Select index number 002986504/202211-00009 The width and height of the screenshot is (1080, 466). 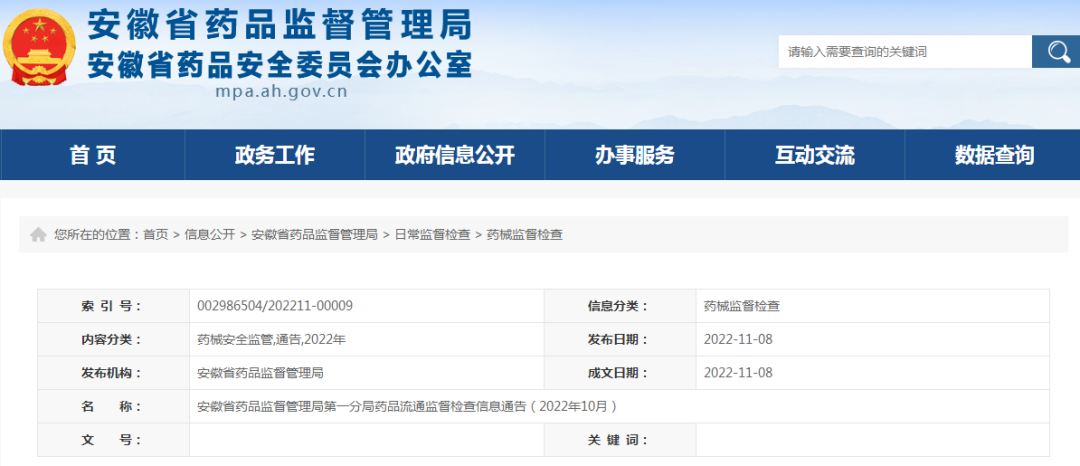click(275, 306)
